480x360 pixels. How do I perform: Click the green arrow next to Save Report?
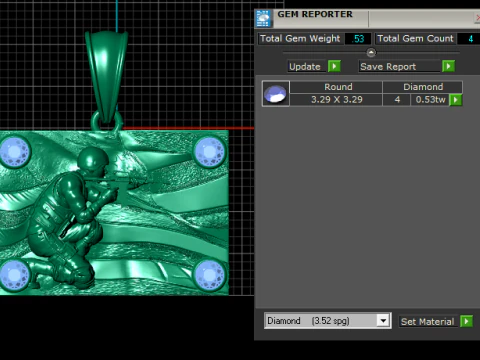tap(448, 66)
